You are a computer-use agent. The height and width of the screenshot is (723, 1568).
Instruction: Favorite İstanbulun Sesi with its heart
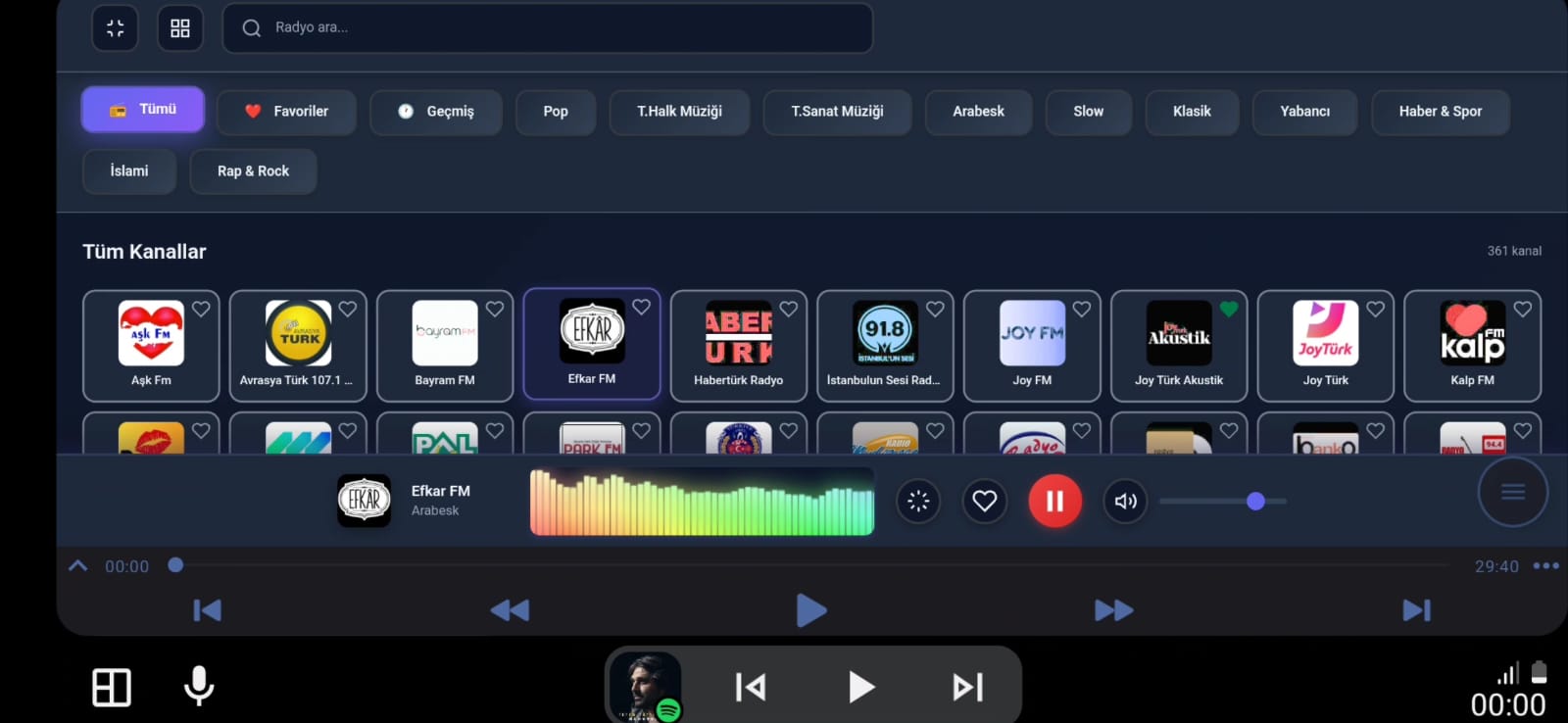coord(936,309)
